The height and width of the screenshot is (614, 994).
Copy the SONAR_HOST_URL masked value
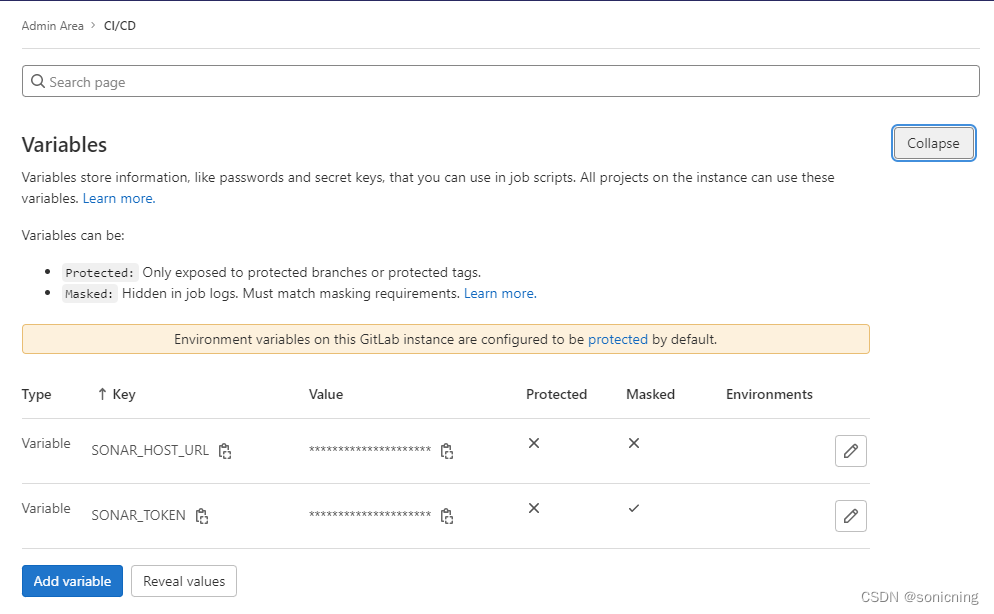point(447,451)
